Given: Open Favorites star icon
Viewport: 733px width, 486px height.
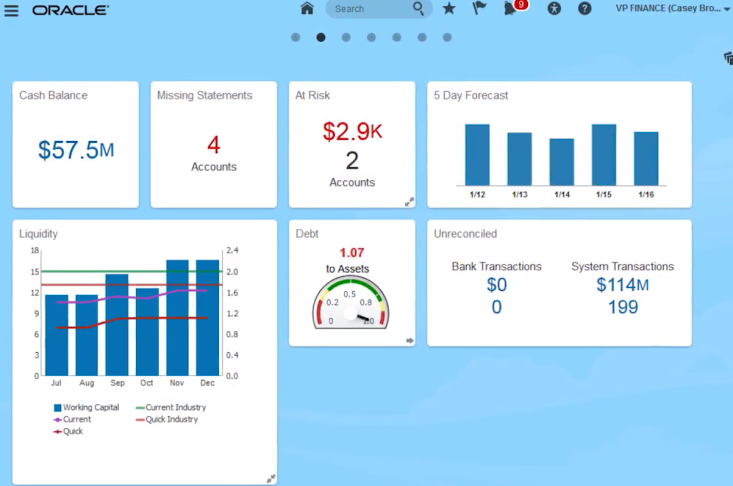Looking at the screenshot, I should (x=449, y=9).
